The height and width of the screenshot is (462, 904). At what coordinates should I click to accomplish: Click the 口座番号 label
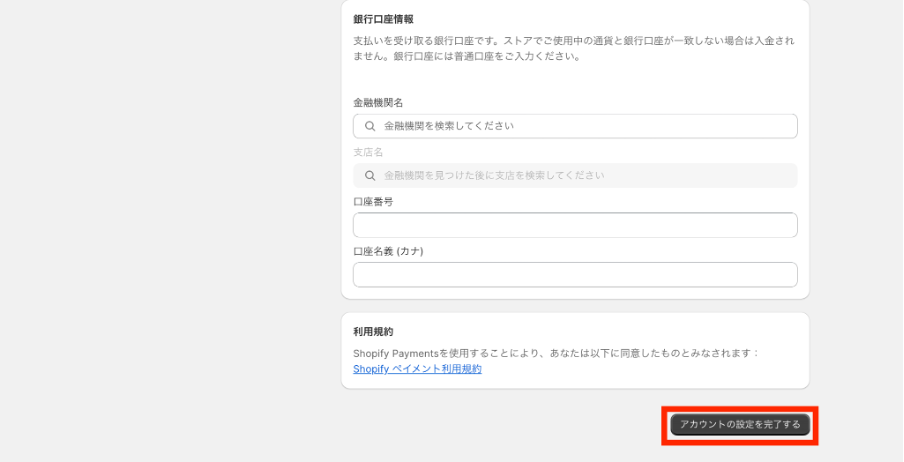pyautogui.click(x=373, y=202)
